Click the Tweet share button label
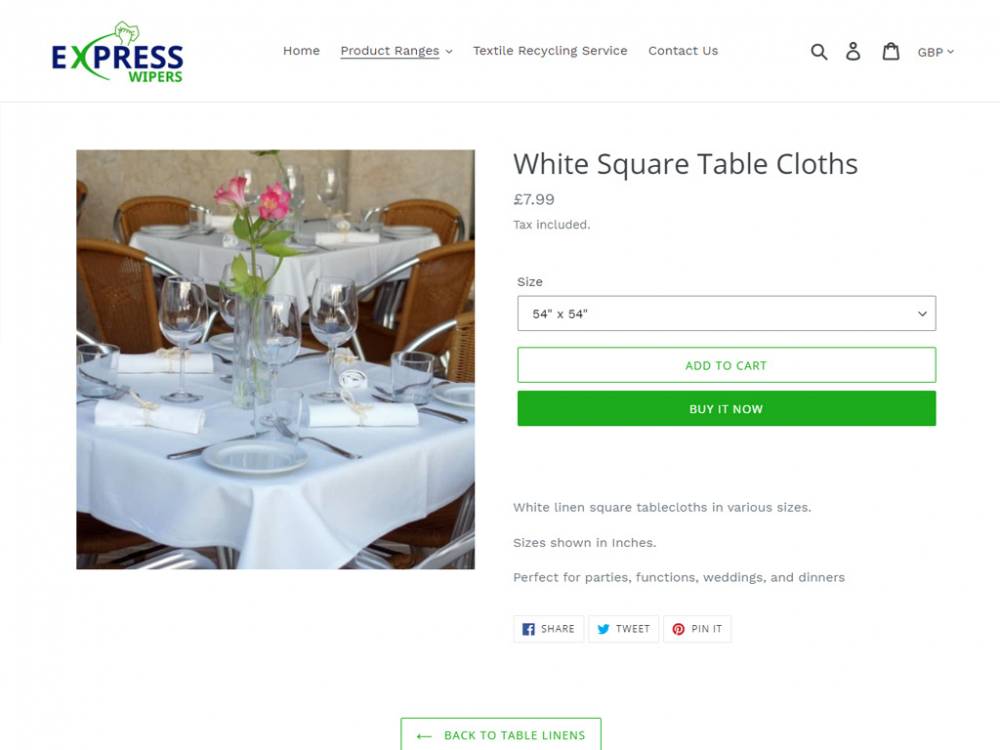This screenshot has width=1000, height=750. [633, 629]
